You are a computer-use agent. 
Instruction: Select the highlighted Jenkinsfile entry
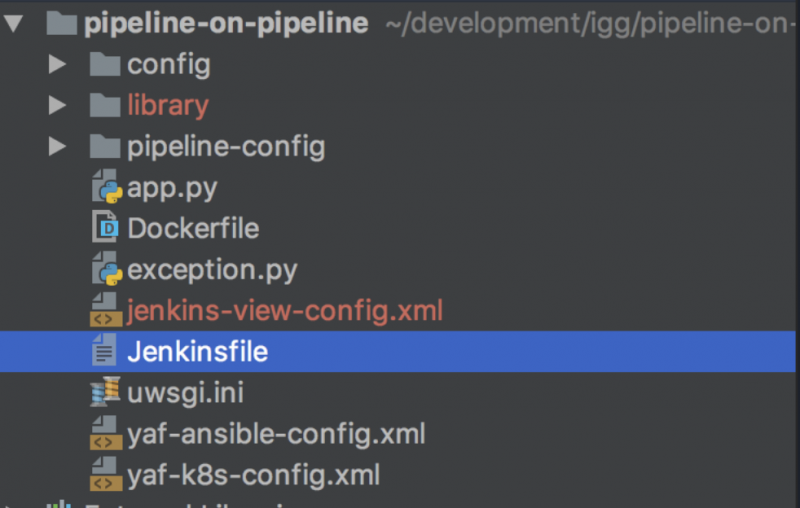197,352
